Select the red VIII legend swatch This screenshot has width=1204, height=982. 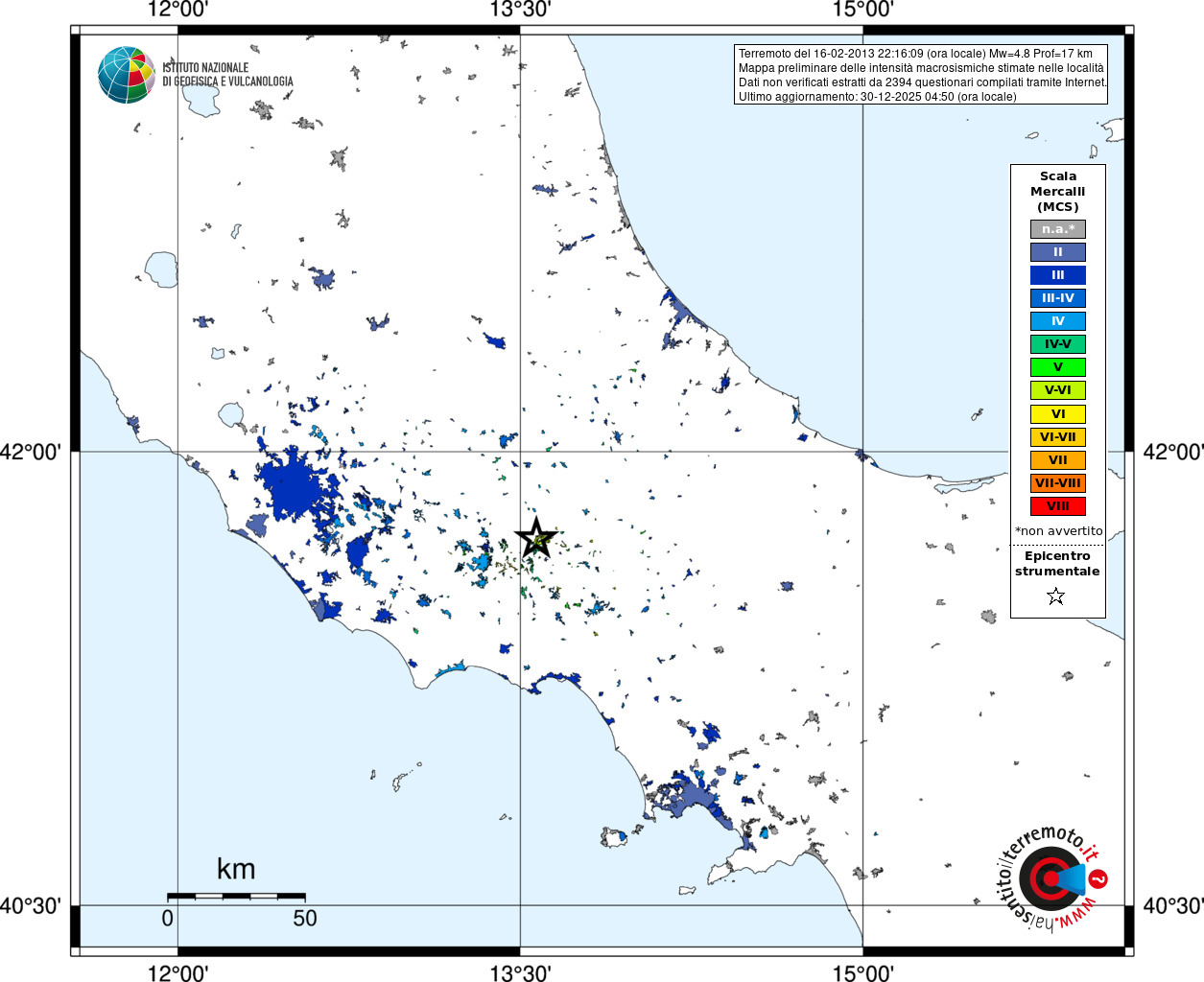(1058, 506)
